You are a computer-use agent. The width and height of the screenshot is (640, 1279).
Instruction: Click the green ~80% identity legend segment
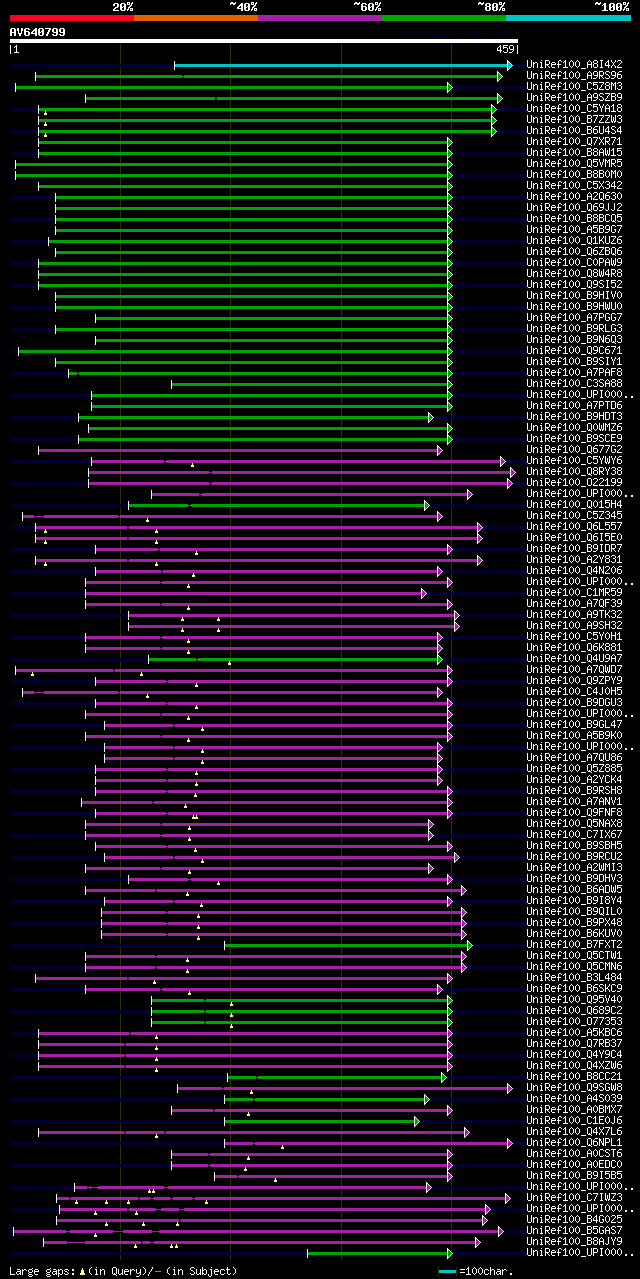pyautogui.click(x=444, y=18)
